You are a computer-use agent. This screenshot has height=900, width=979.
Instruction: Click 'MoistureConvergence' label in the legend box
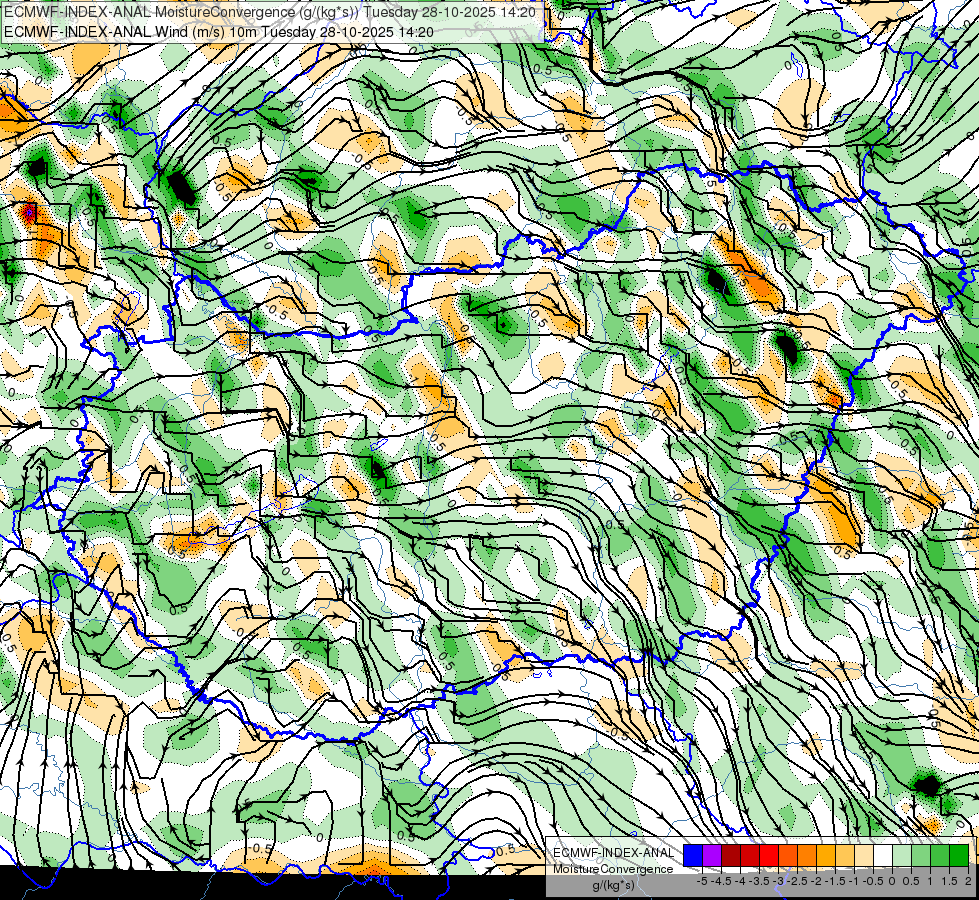pyautogui.click(x=613, y=869)
